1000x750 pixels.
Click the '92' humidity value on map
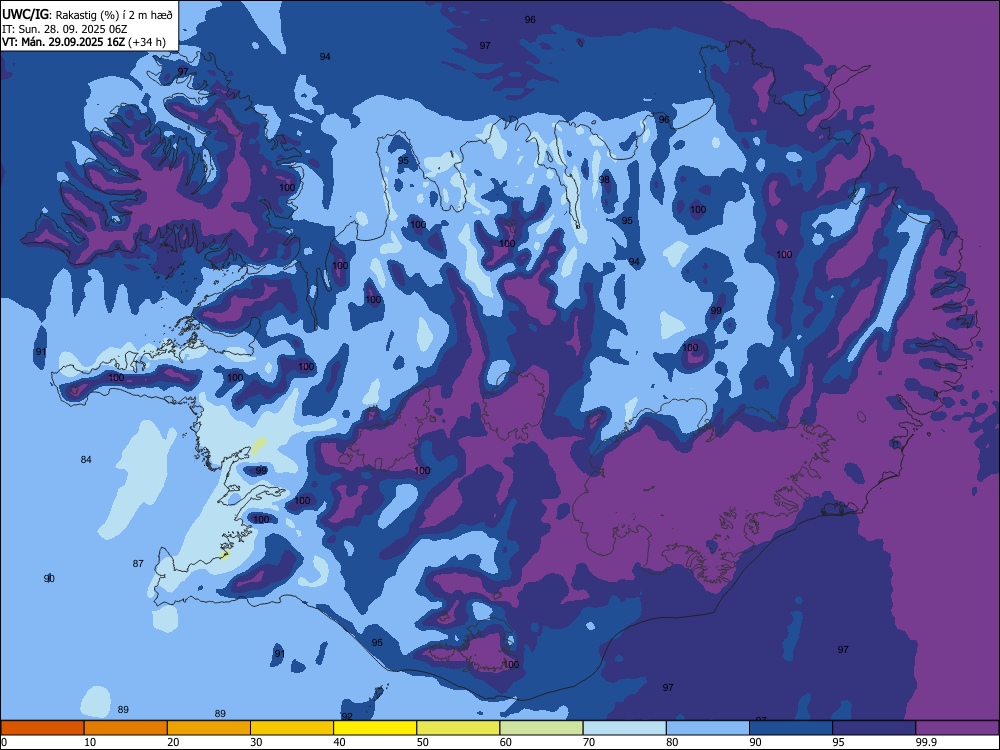pyautogui.click(x=347, y=716)
